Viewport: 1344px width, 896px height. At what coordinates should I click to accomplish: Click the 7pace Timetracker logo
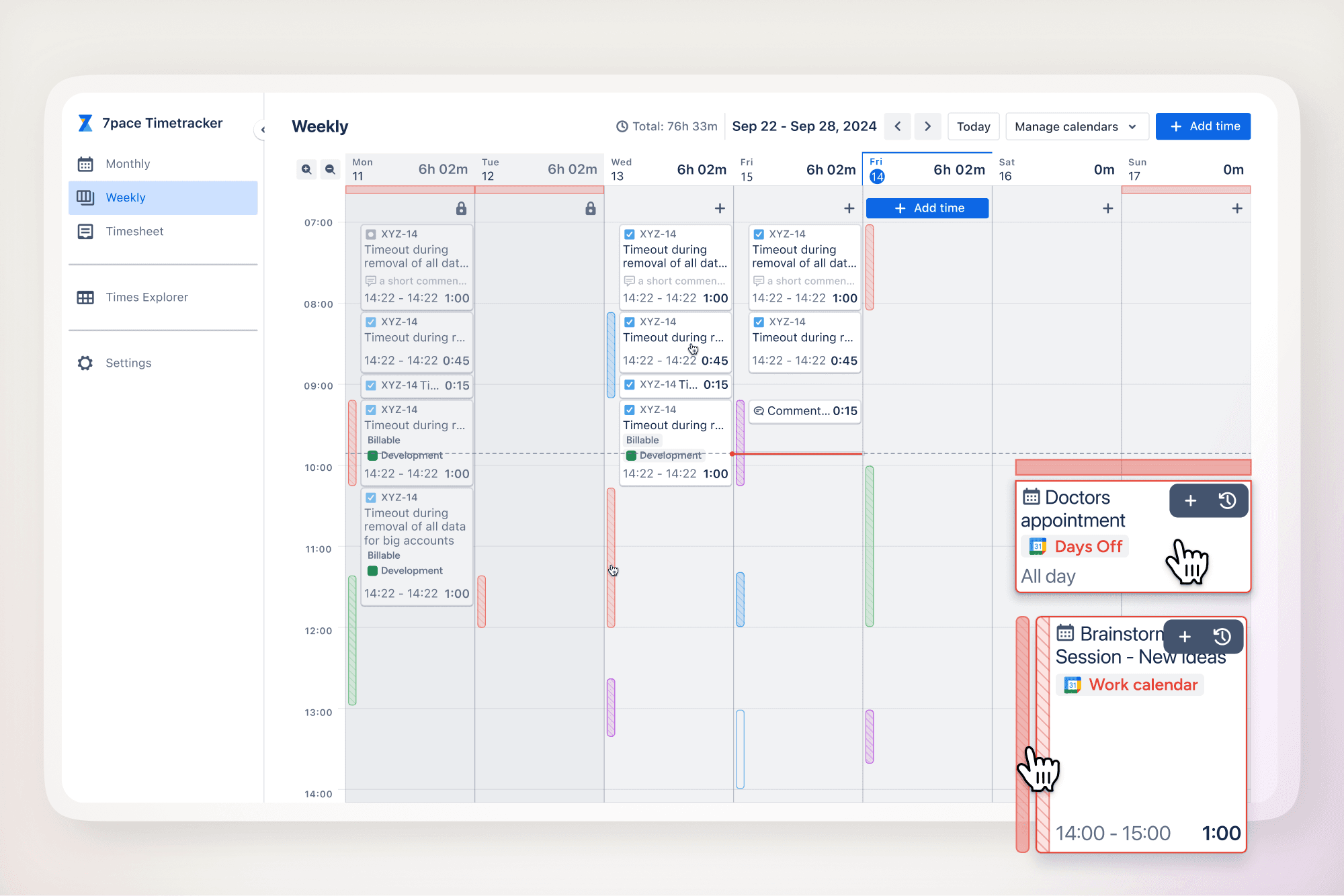[85, 123]
